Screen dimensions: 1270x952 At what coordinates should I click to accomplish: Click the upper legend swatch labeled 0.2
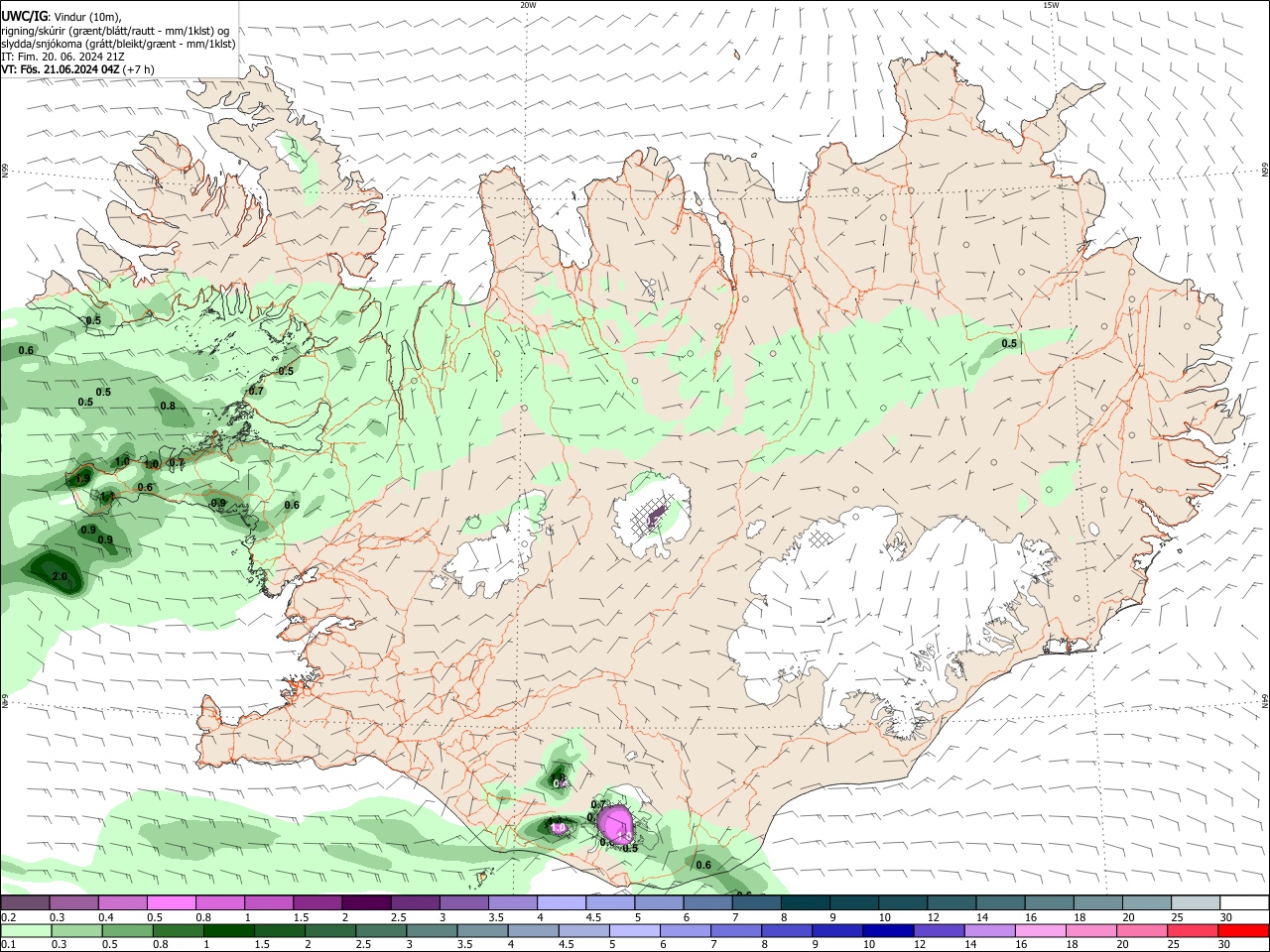click(25, 902)
